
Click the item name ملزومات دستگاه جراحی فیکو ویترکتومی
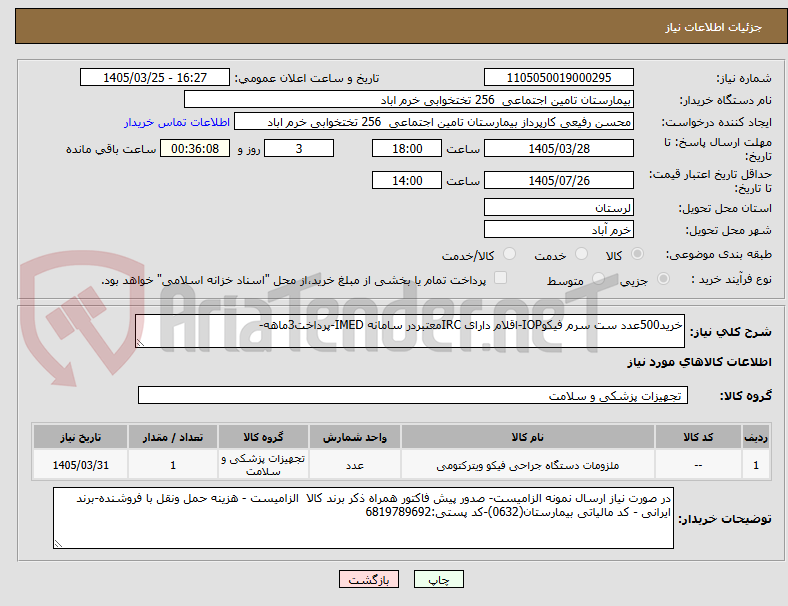[528, 466]
